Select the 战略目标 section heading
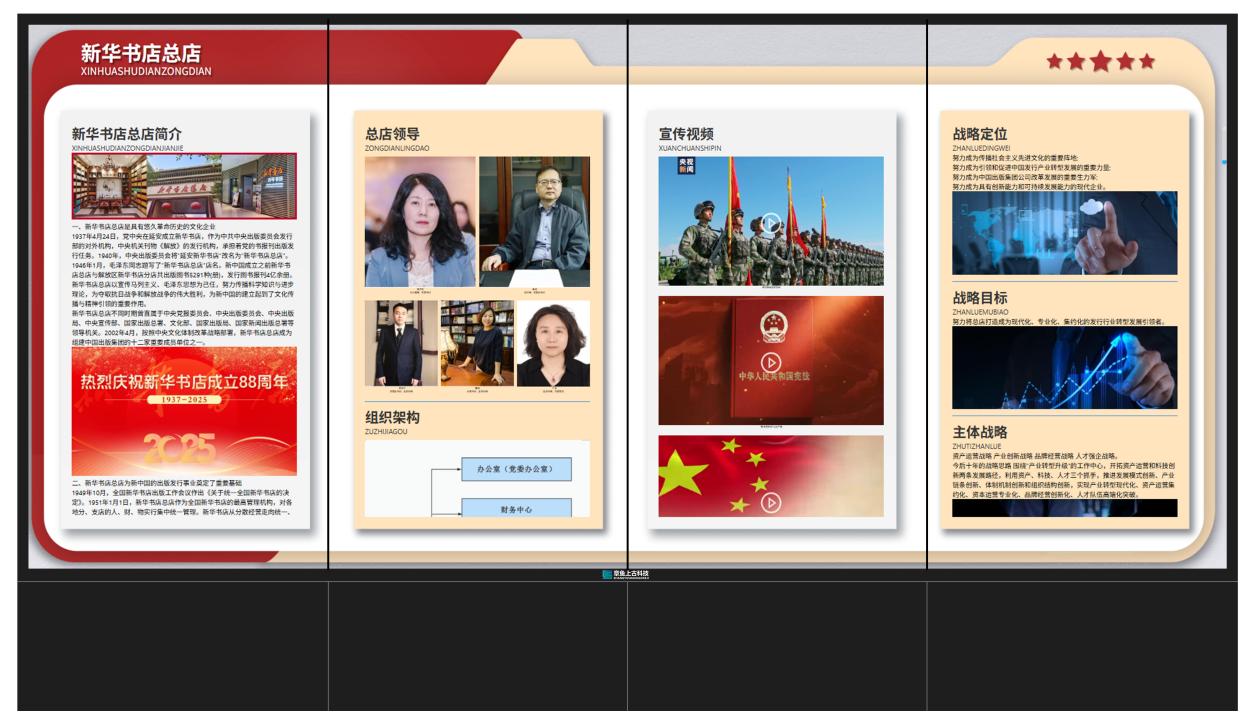The image size is (1248, 724). (x=980, y=297)
